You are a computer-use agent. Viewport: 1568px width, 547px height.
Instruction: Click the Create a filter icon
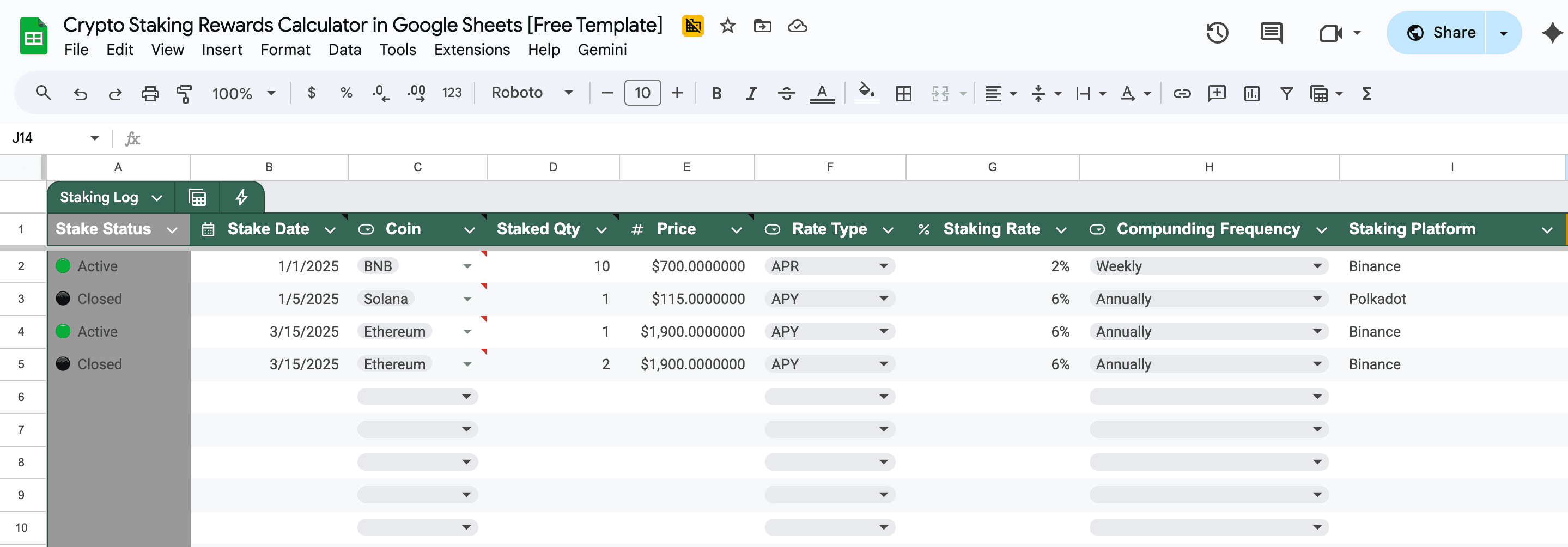pyautogui.click(x=1286, y=93)
